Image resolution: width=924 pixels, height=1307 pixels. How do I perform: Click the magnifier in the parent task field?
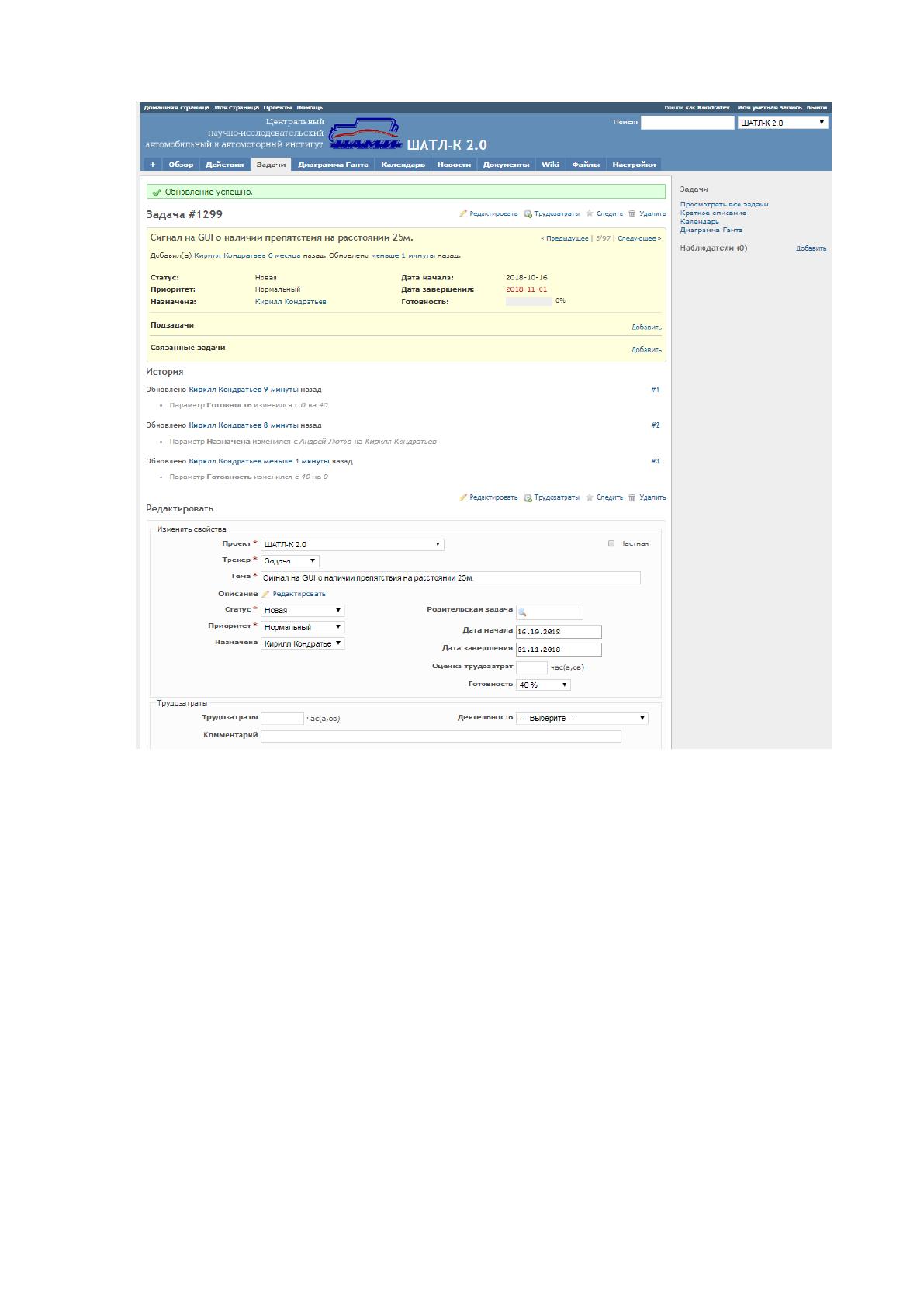[x=523, y=612]
